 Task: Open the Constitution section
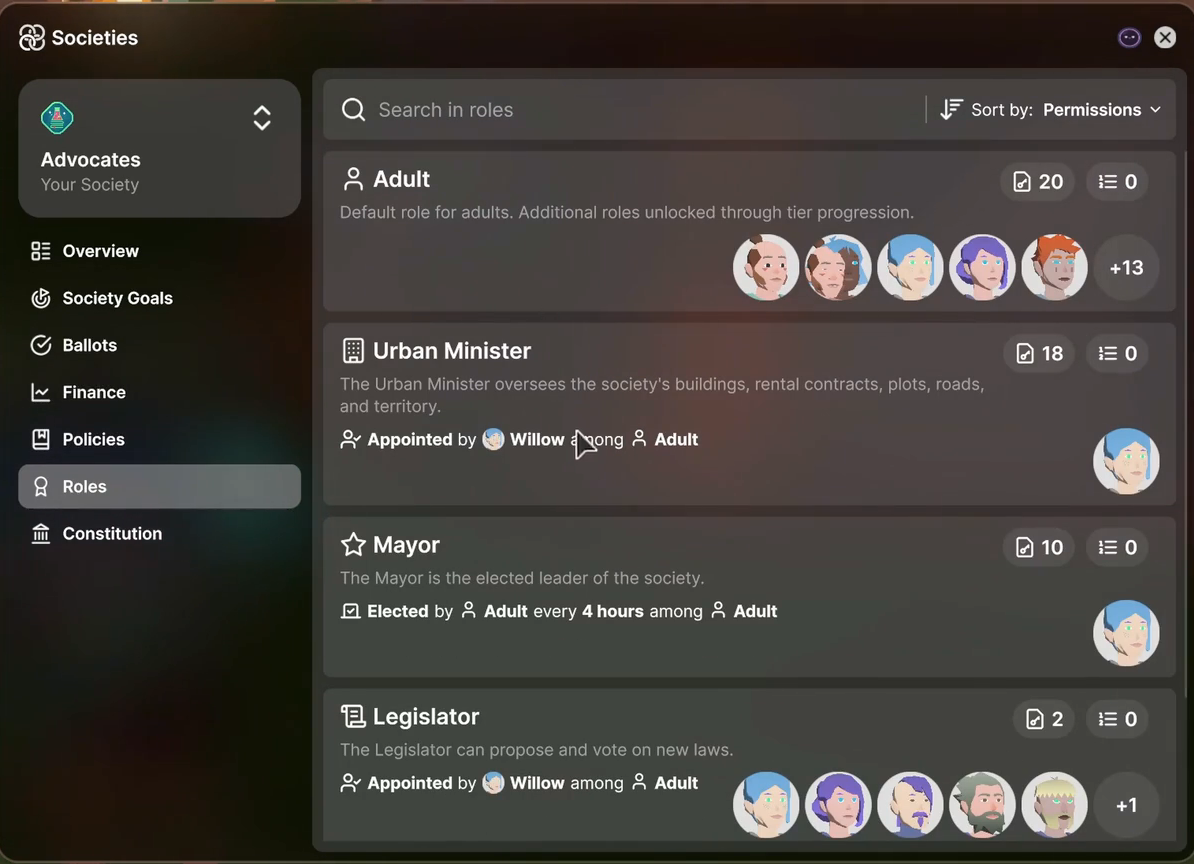(159, 534)
